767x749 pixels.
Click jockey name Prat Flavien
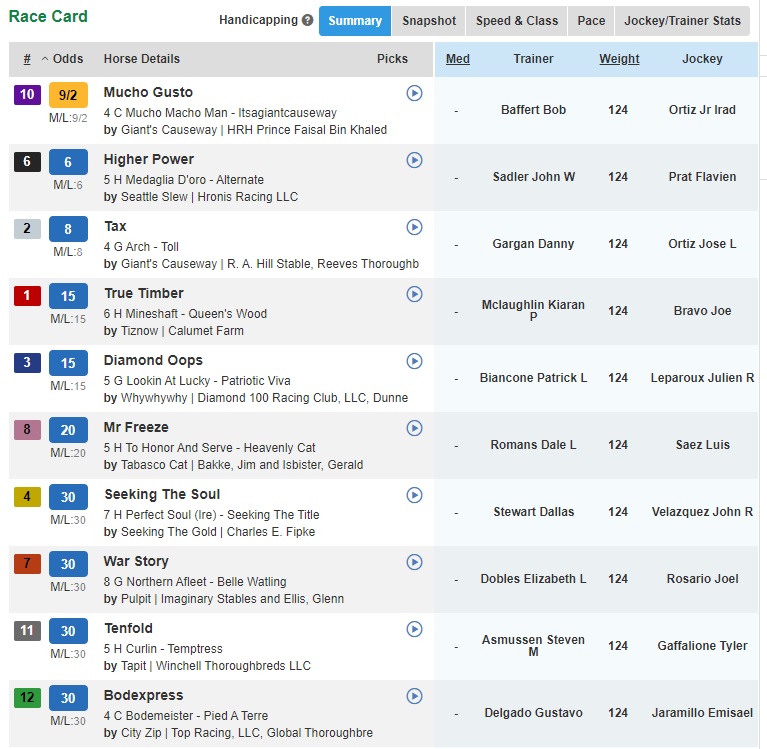(702, 177)
